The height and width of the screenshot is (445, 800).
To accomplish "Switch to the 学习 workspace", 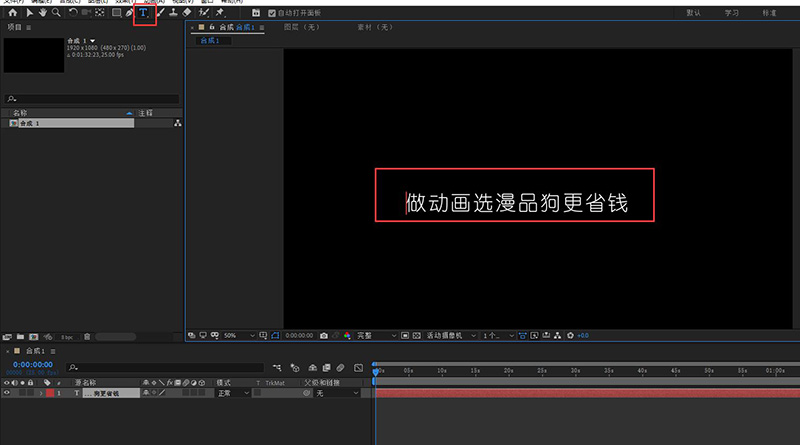I will (x=732, y=13).
